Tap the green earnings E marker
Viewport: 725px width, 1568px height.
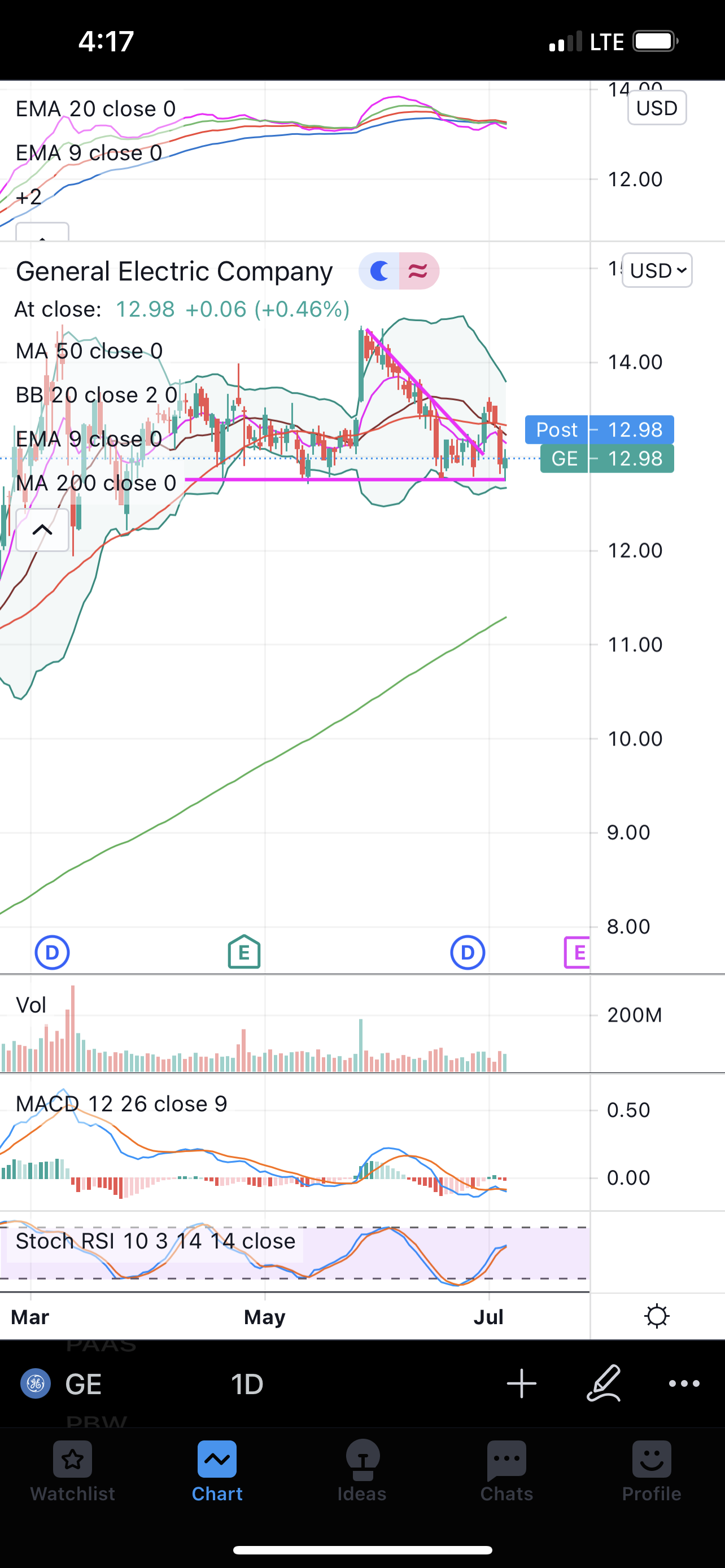[x=244, y=952]
